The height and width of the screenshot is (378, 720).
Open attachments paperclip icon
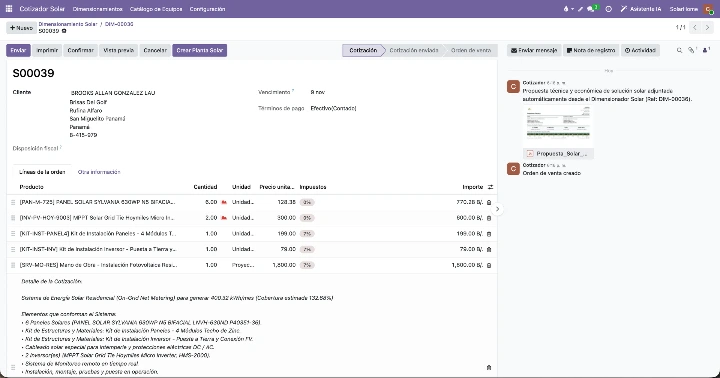tap(692, 50)
